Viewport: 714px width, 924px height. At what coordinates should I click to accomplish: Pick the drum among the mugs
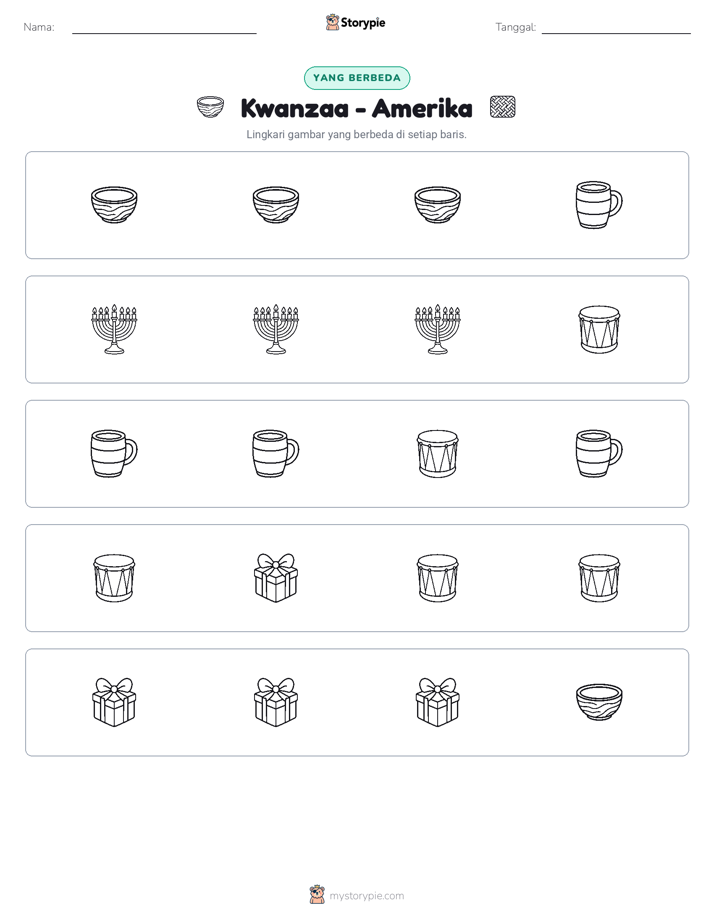click(x=437, y=453)
